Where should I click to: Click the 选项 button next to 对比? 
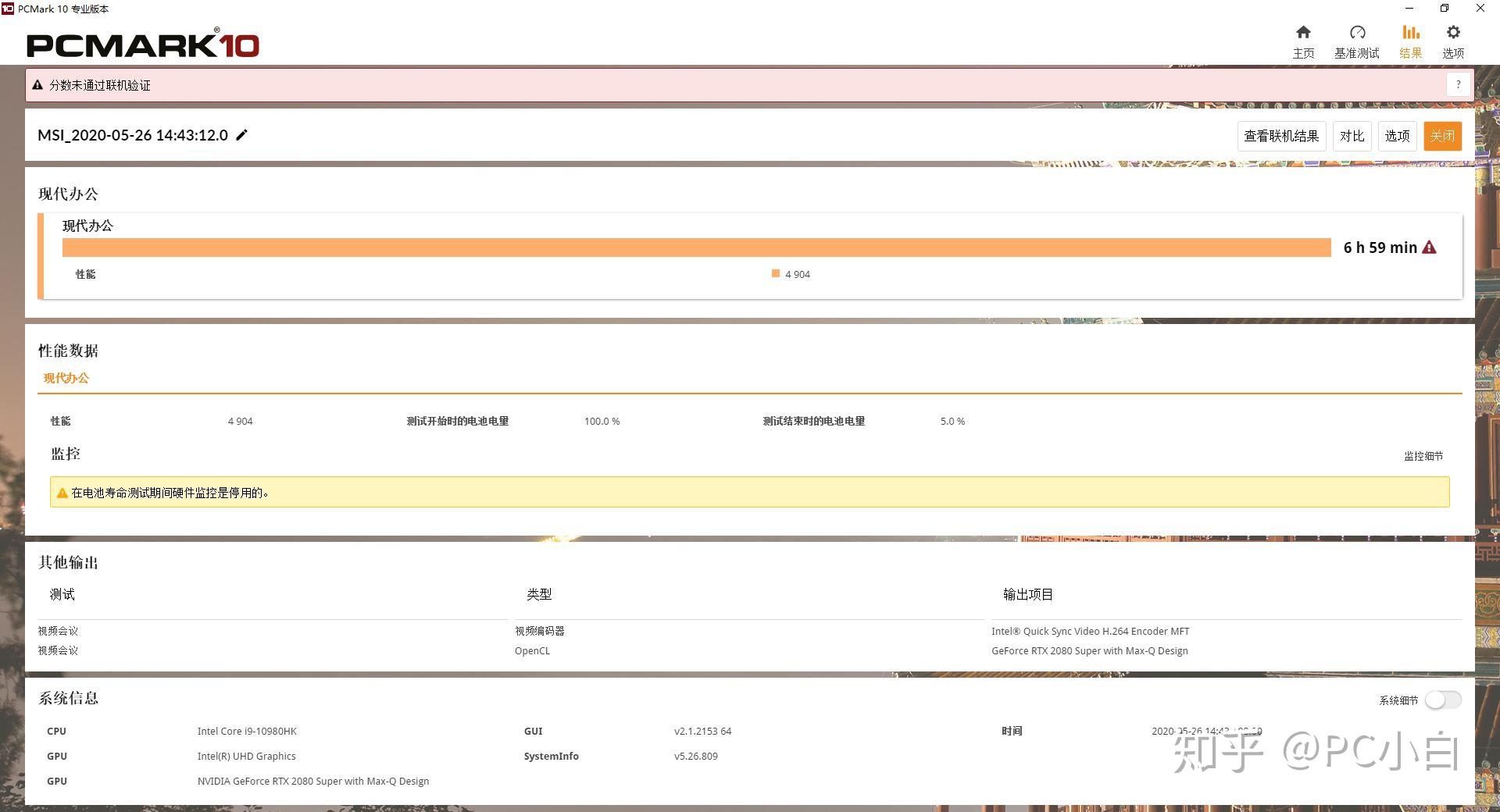tap(1398, 136)
